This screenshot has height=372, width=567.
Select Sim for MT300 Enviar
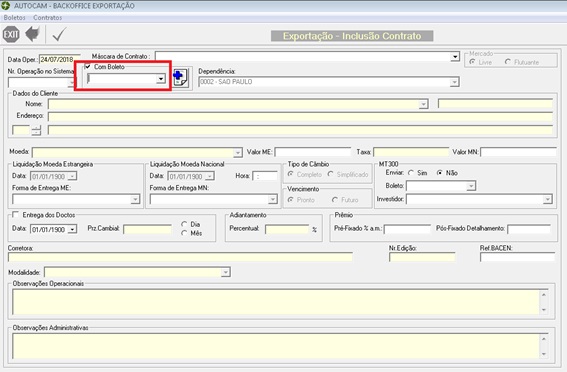[411, 173]
